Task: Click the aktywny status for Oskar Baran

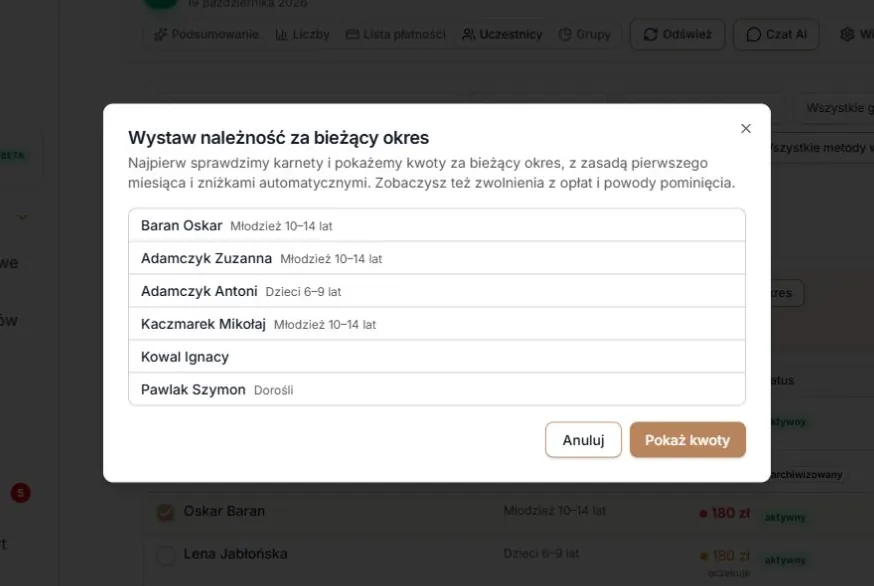Action: point(785,517)
